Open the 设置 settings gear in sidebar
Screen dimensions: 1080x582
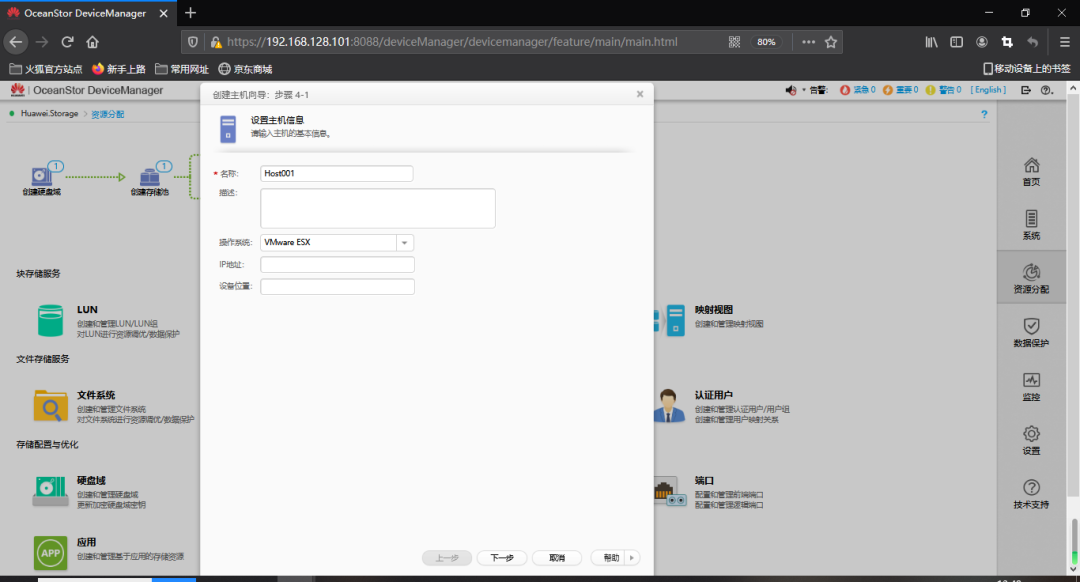click(x=1031, y=434)
